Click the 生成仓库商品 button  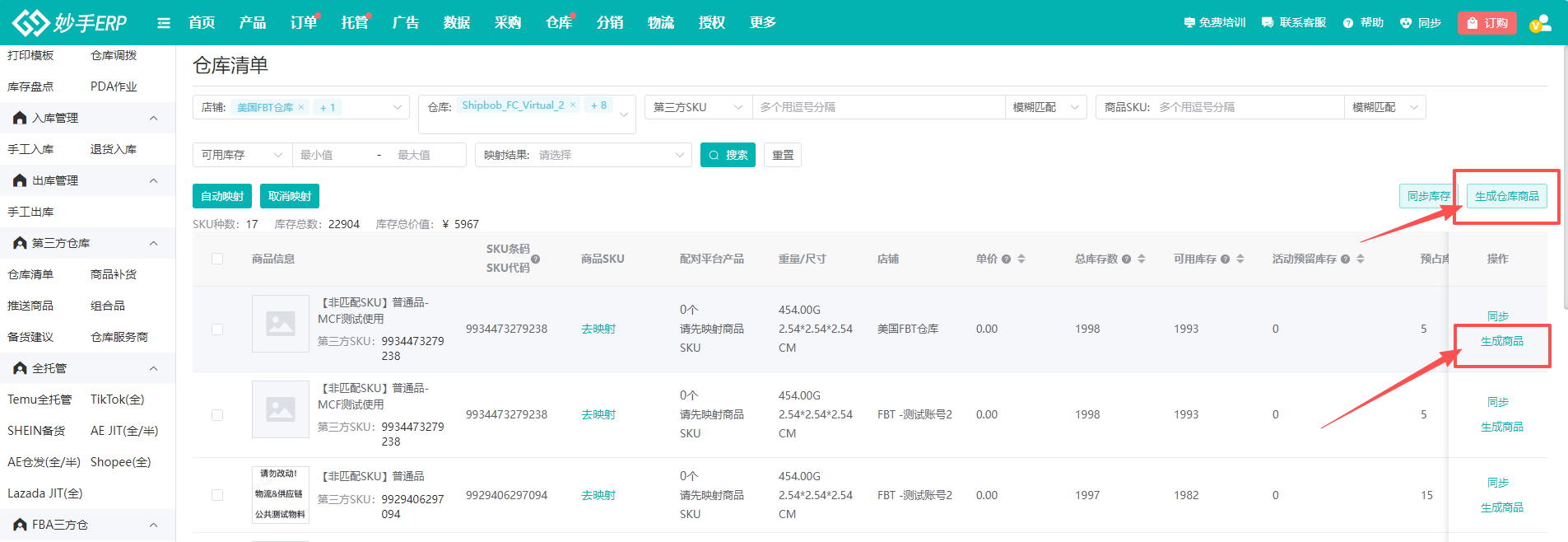tap(1506, 196)
